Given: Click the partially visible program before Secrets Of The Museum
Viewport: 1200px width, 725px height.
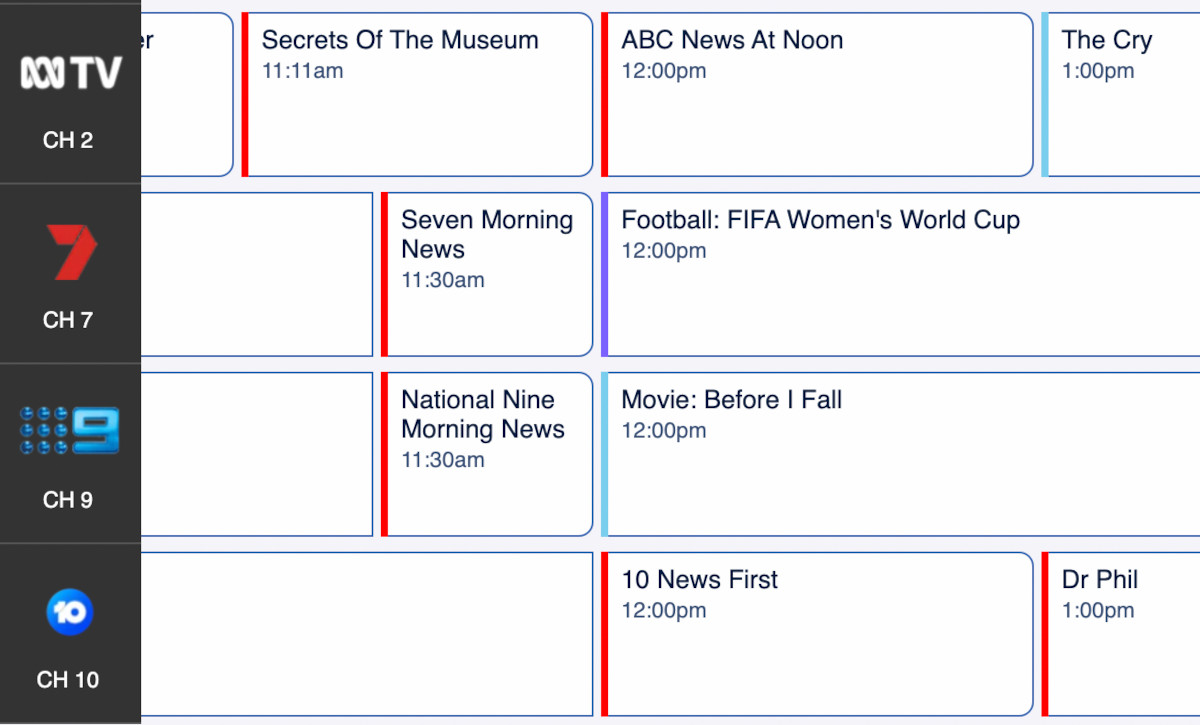Looking at the screenshot, I should click(185, 94).
